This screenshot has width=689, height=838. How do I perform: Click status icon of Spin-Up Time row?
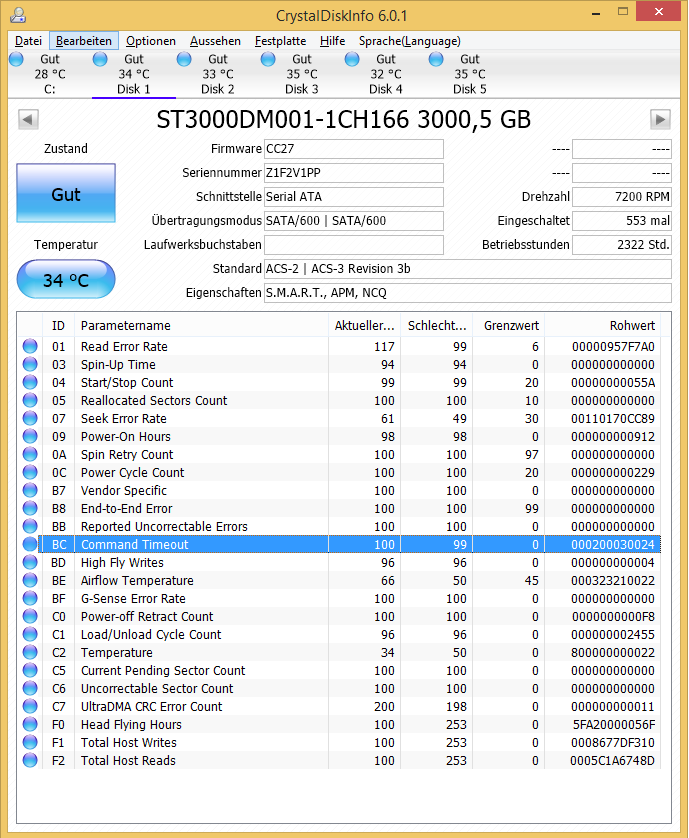coord(30,364)
